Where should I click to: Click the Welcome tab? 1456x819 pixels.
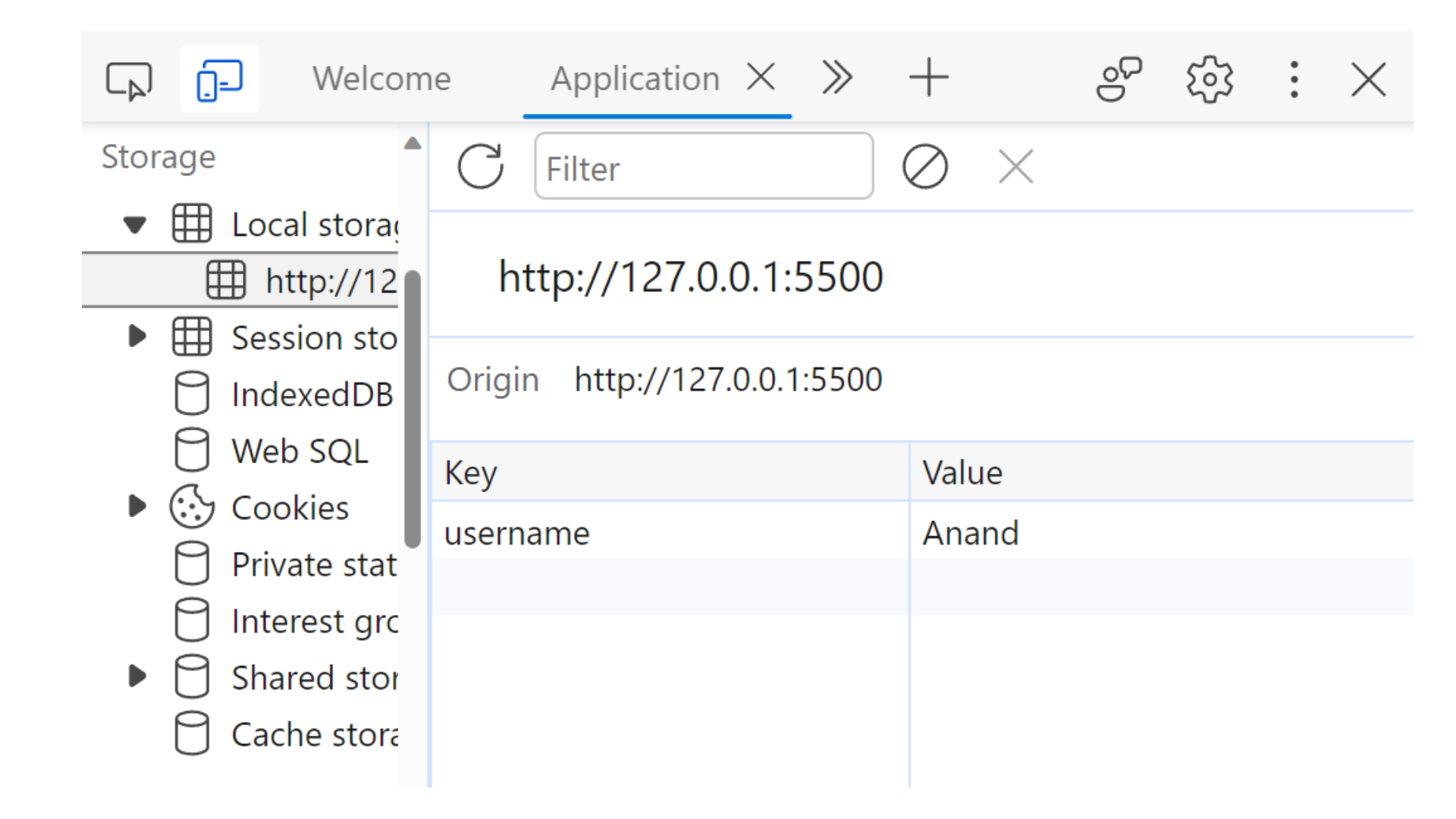pos(380,77)
